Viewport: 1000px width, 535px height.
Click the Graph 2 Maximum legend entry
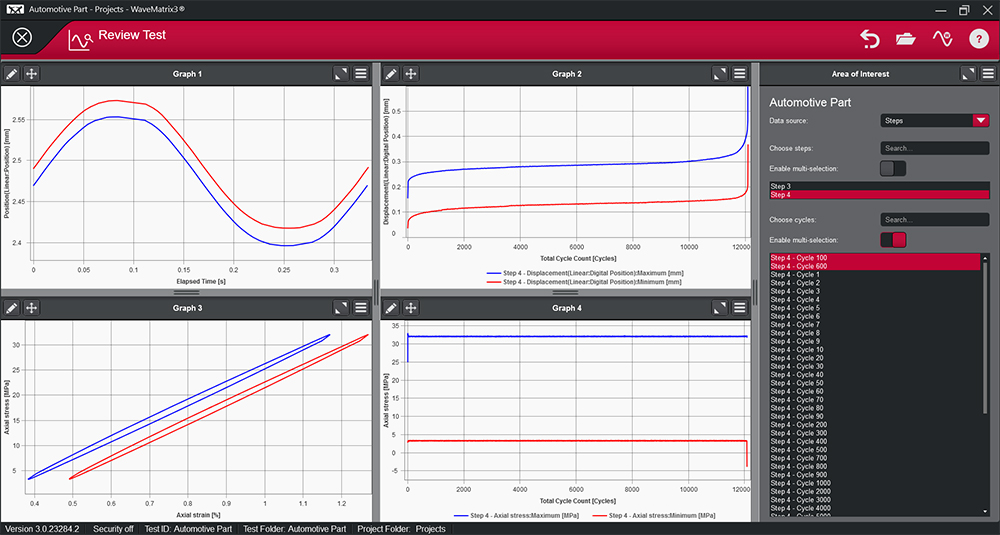click(x=584, y=273)
